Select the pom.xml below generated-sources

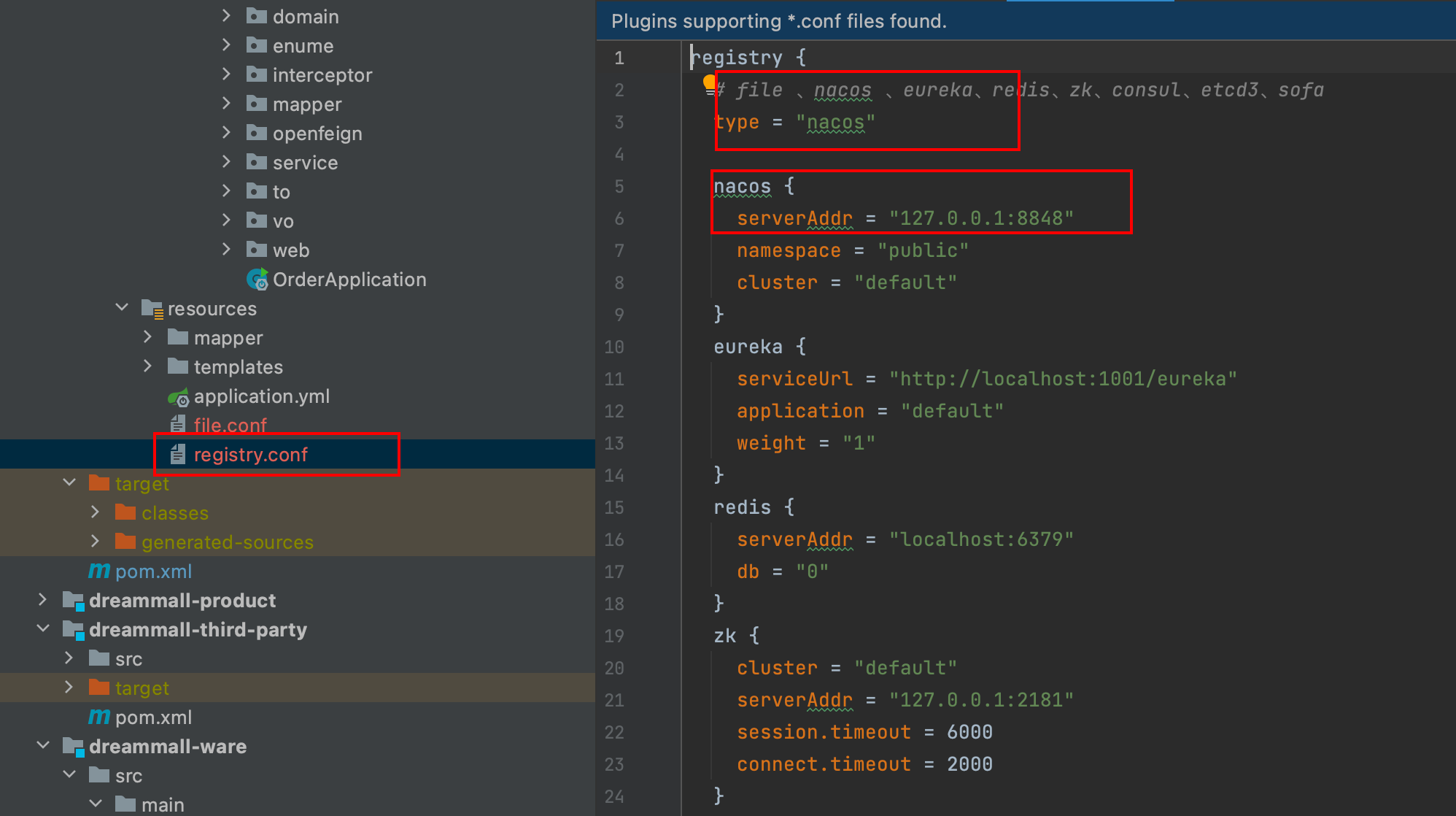[153, 571]
